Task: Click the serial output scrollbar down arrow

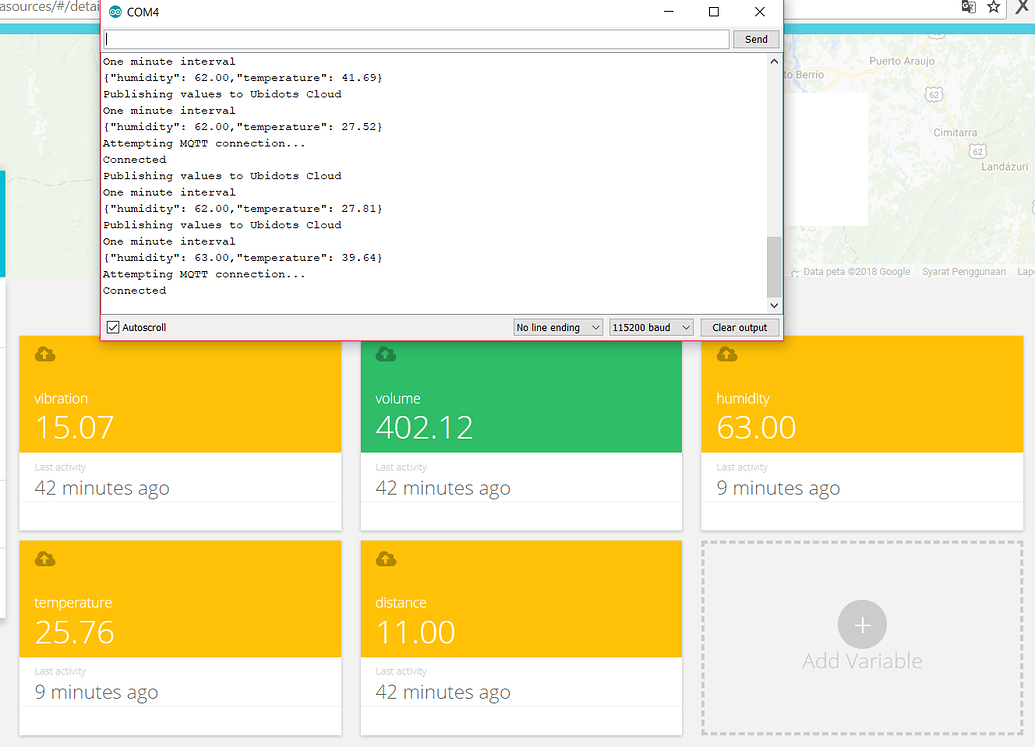Action: (x=774, y=306)
